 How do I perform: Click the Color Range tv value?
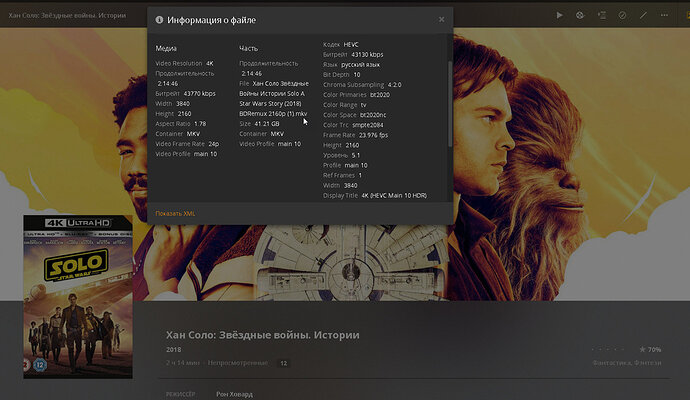tap(363, 105)
